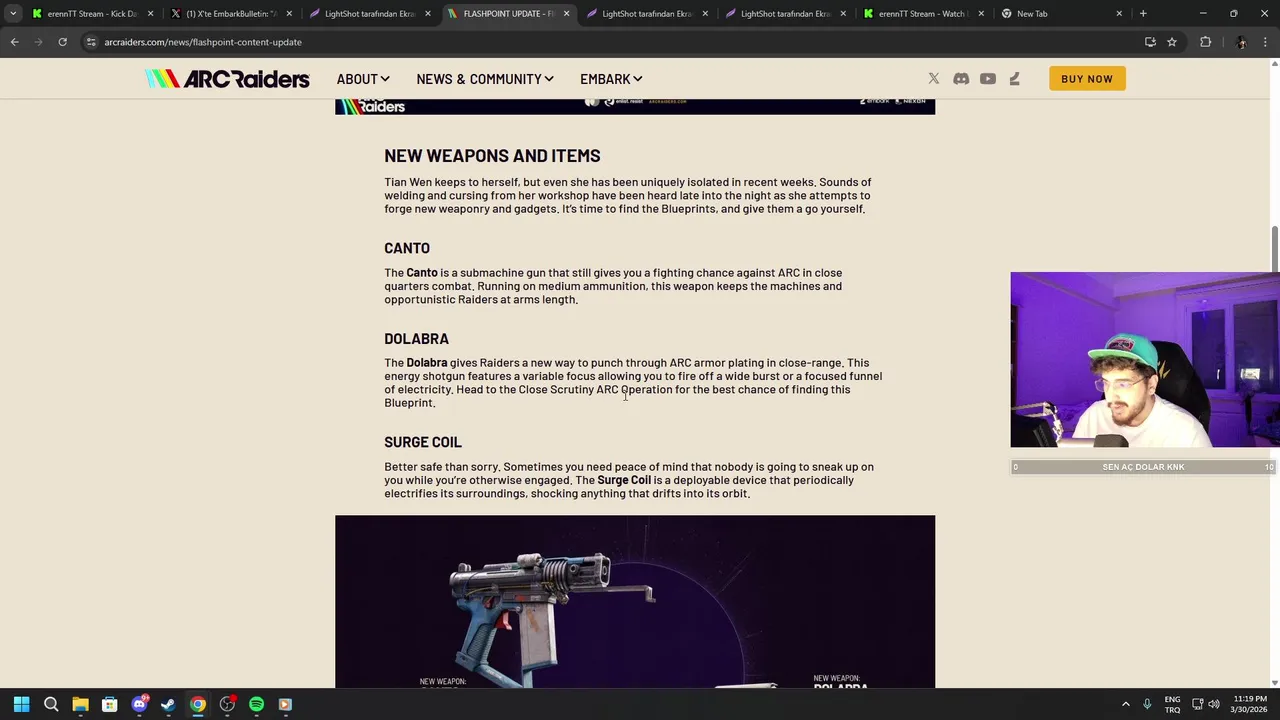Click the microphone icon in system tray
The height and width of the screenshot is (720, 1280).
[x=1147, y=704]
